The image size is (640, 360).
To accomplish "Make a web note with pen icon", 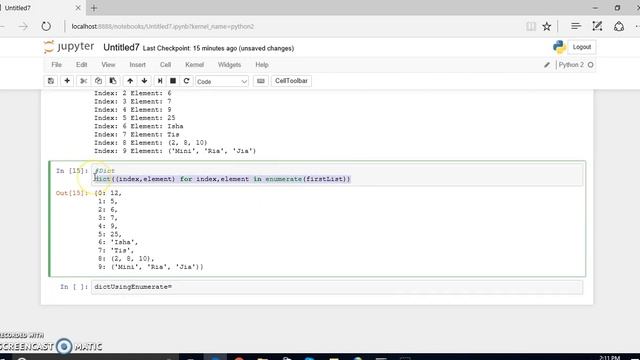I will pos(597,27).
